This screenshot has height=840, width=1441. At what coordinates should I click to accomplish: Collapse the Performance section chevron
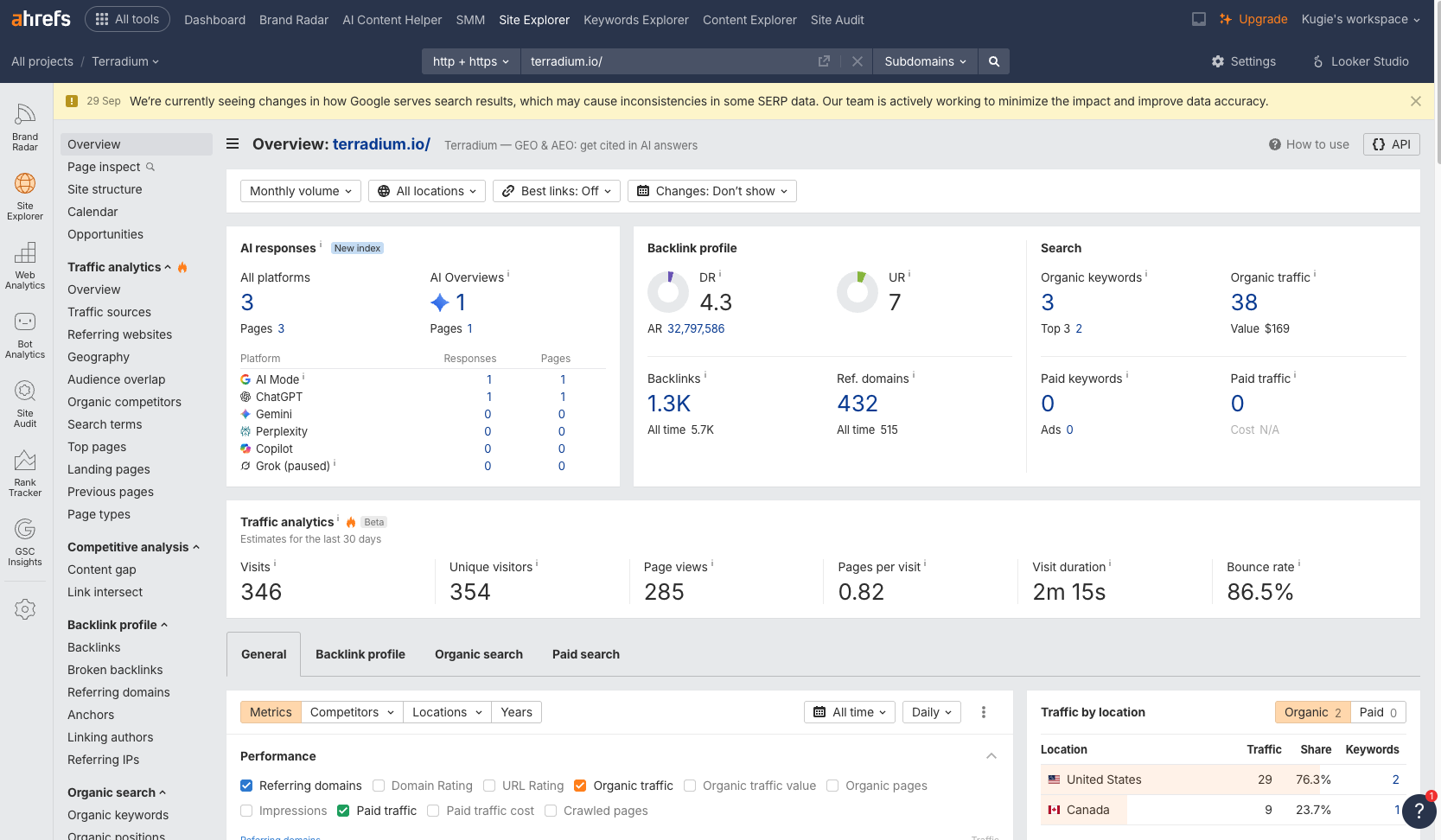pos(991,756)
